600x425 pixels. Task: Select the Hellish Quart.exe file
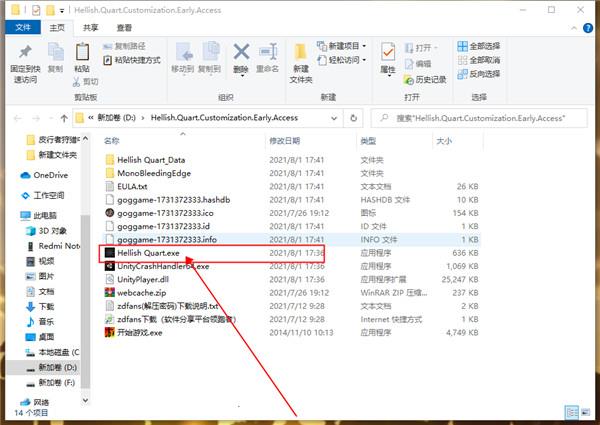click(x=142, y=253)
